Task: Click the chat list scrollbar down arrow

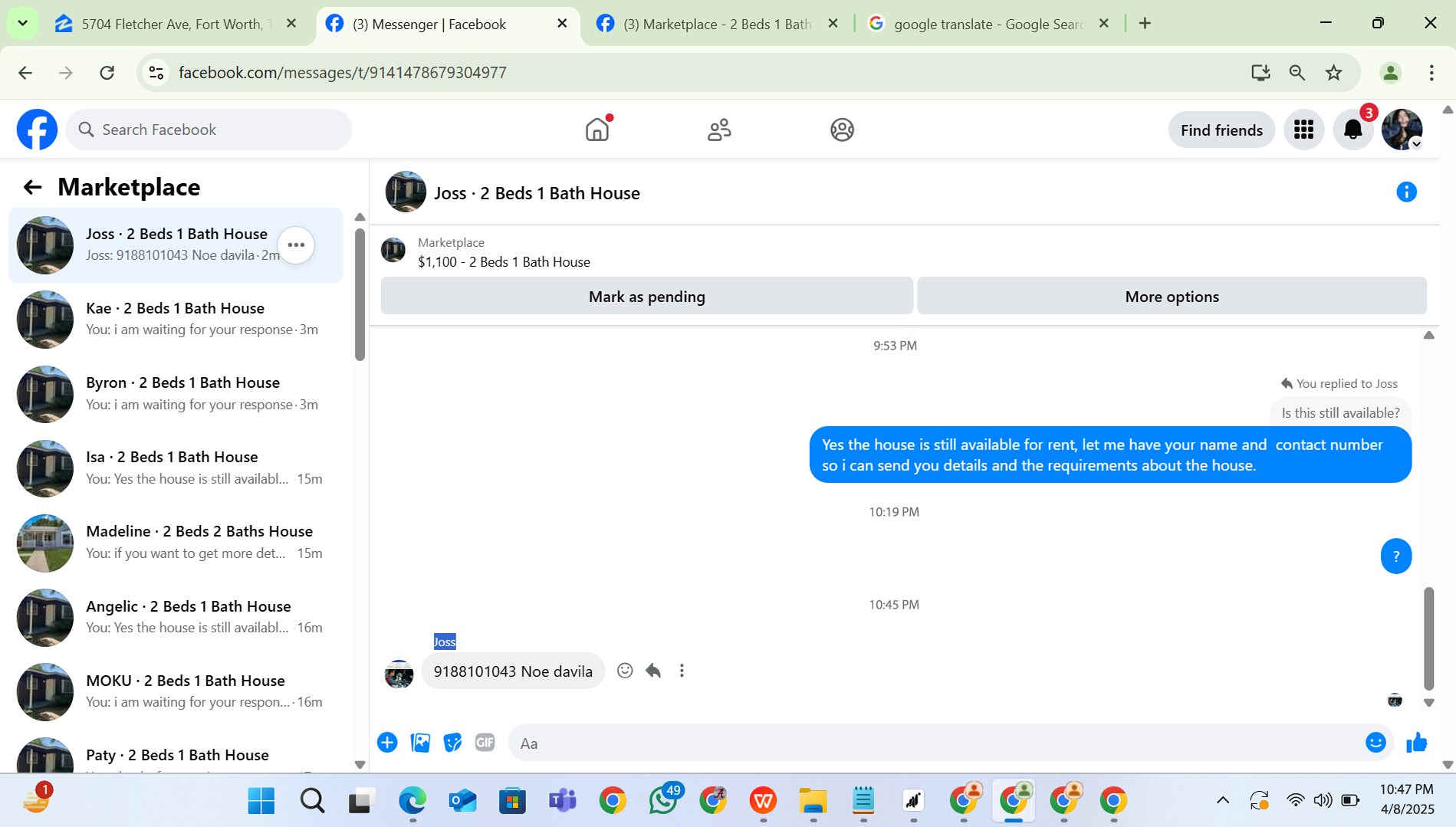Action: tap(360, 765)
